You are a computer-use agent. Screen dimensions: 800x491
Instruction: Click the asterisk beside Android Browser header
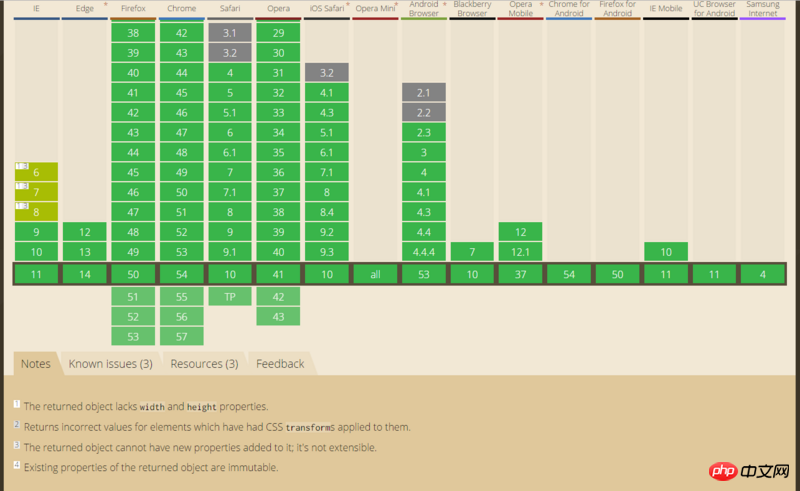click(x=444, y=5)
